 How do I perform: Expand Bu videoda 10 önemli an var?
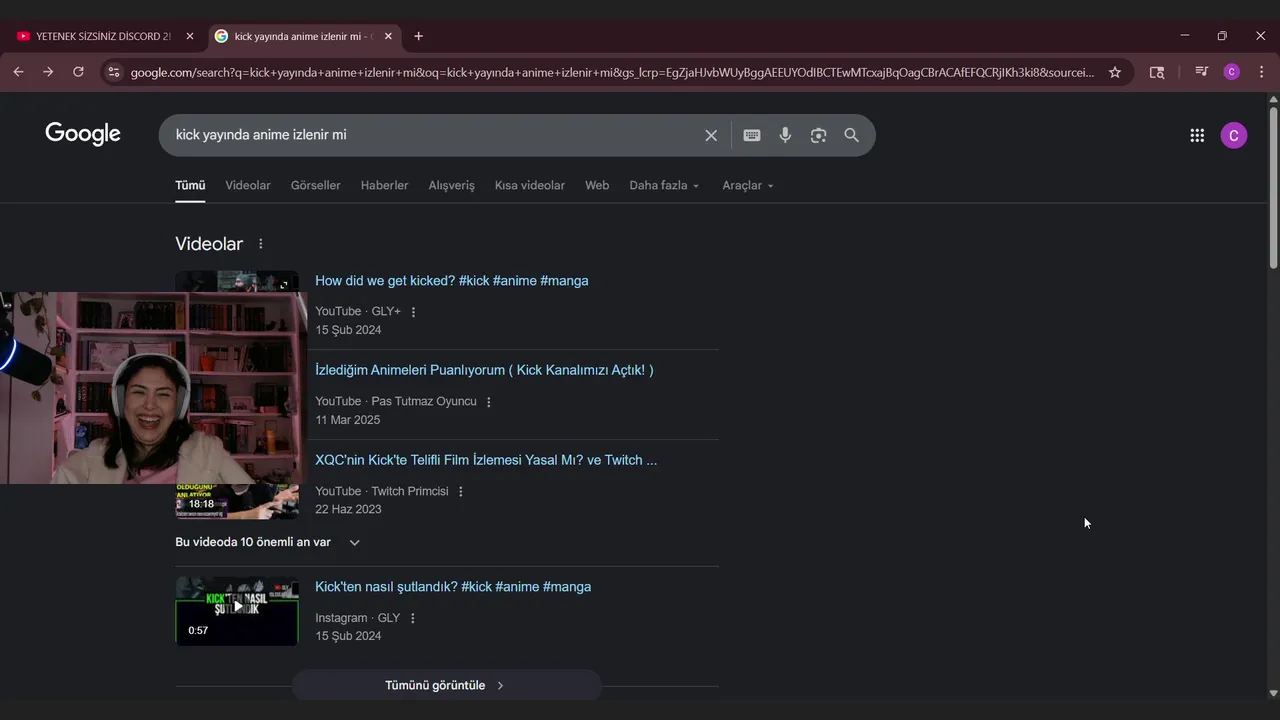click(268, 542)
